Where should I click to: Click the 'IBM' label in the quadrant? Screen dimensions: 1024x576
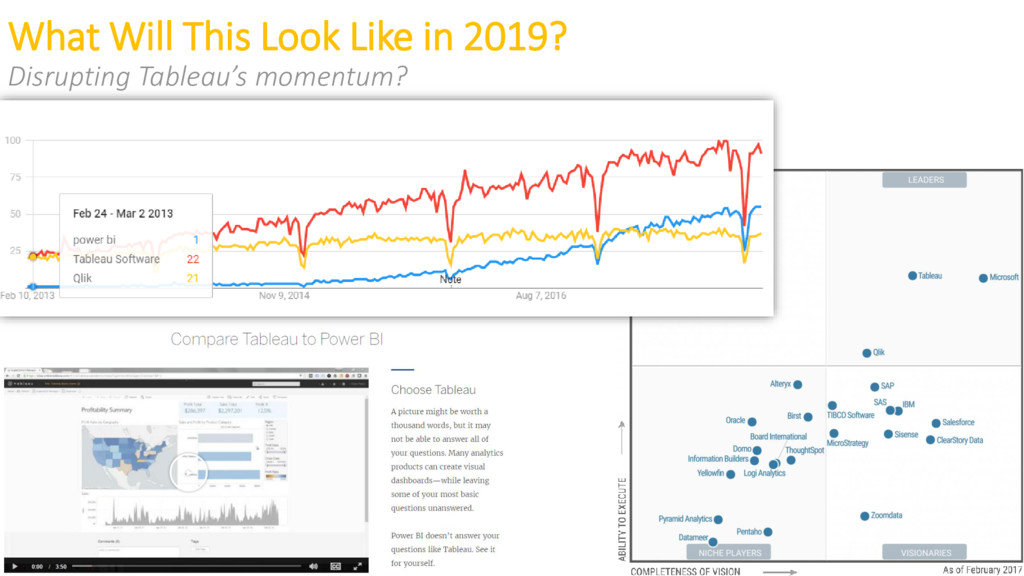(x=908, y=405)
